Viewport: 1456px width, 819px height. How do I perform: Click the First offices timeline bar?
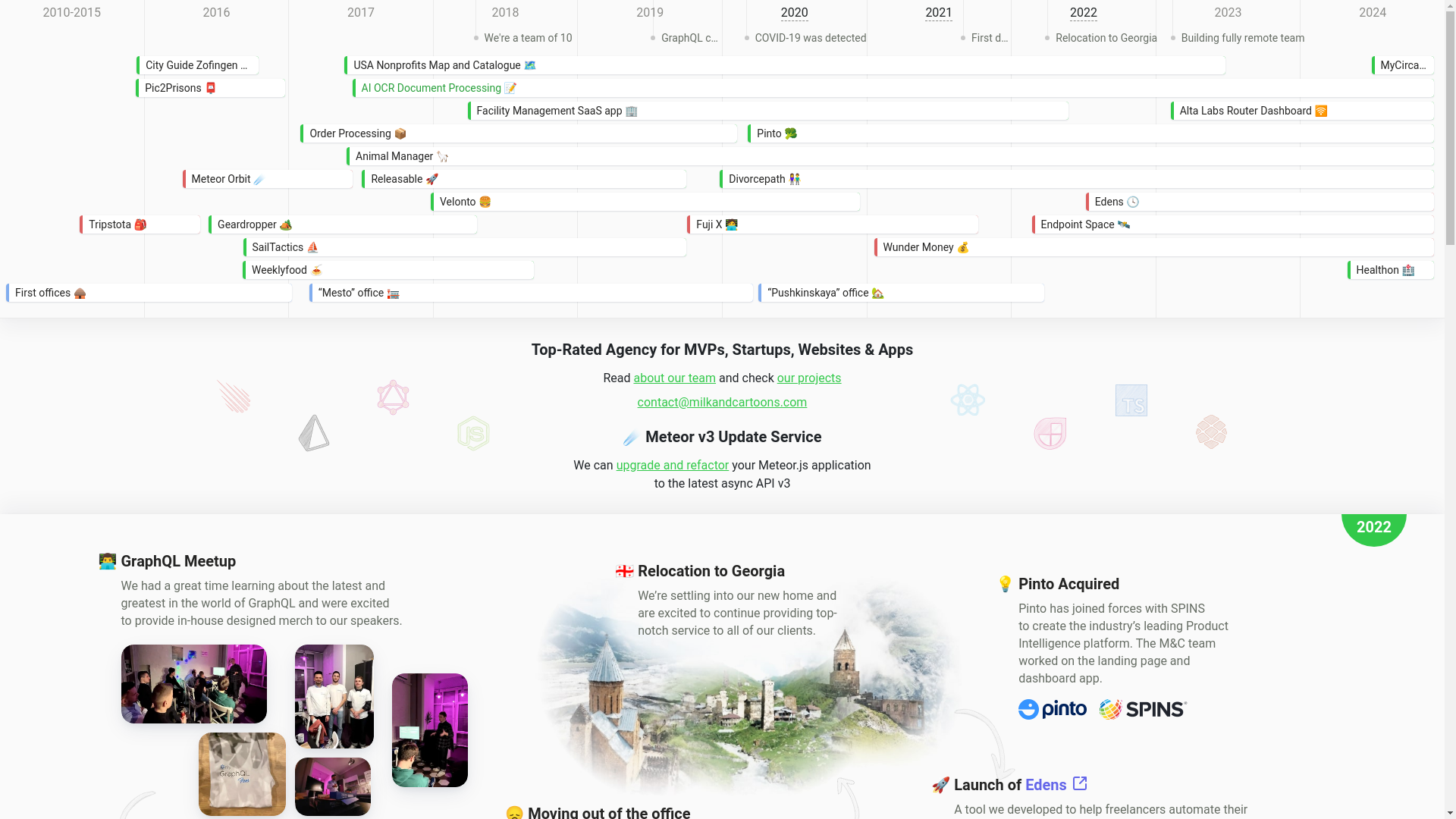[x=149, y=293]
